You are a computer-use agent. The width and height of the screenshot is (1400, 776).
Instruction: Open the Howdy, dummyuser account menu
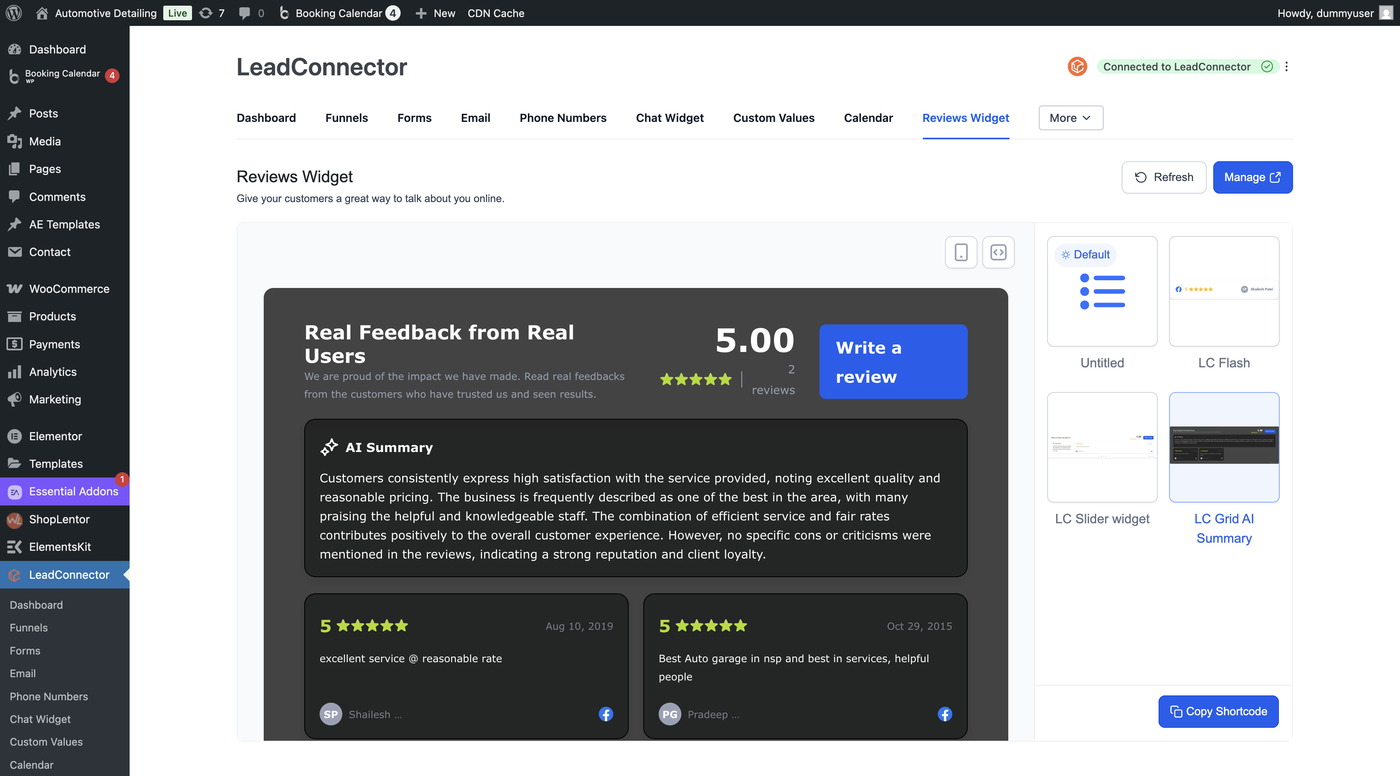[1334, 13]
